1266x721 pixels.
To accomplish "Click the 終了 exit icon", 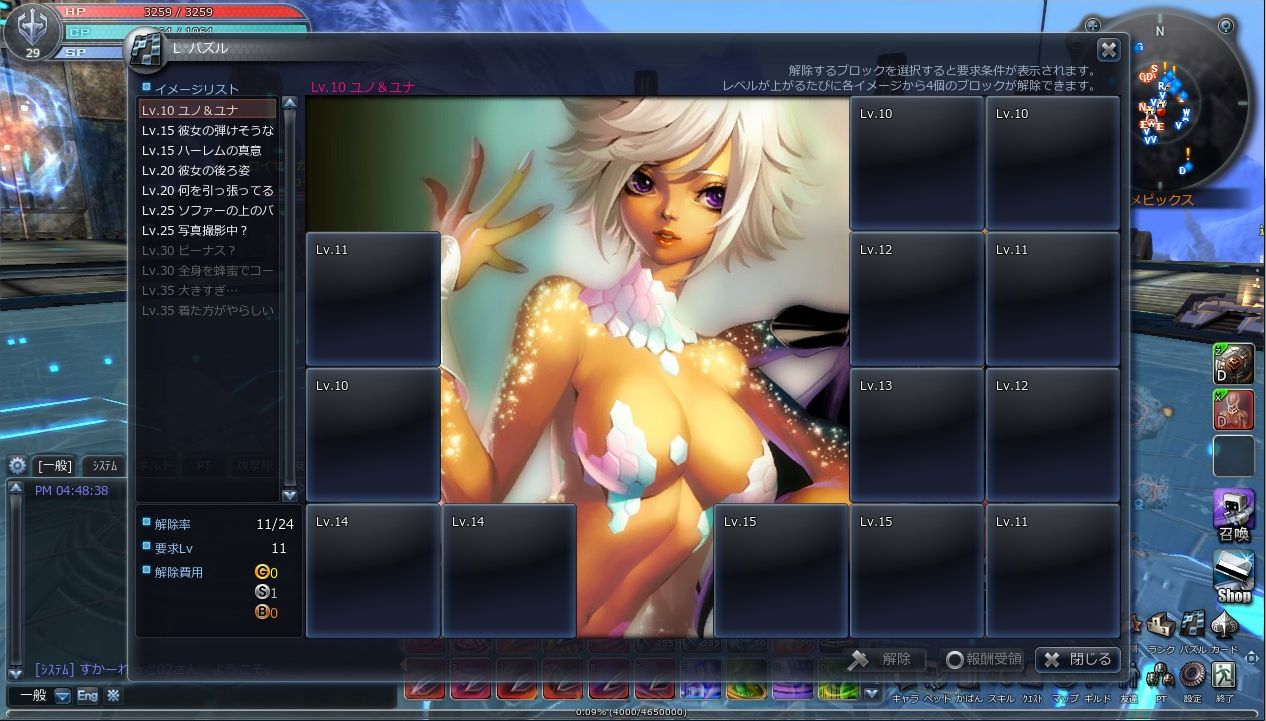I will click(x=1225, y=677).
